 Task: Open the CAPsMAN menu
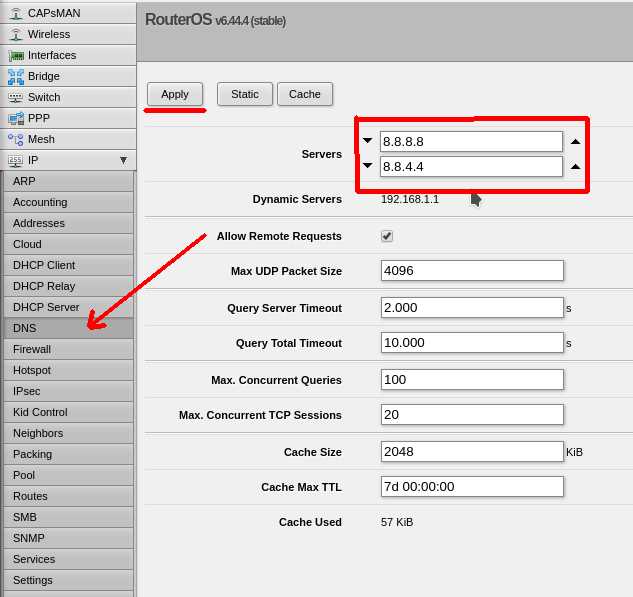pos(68,13)
